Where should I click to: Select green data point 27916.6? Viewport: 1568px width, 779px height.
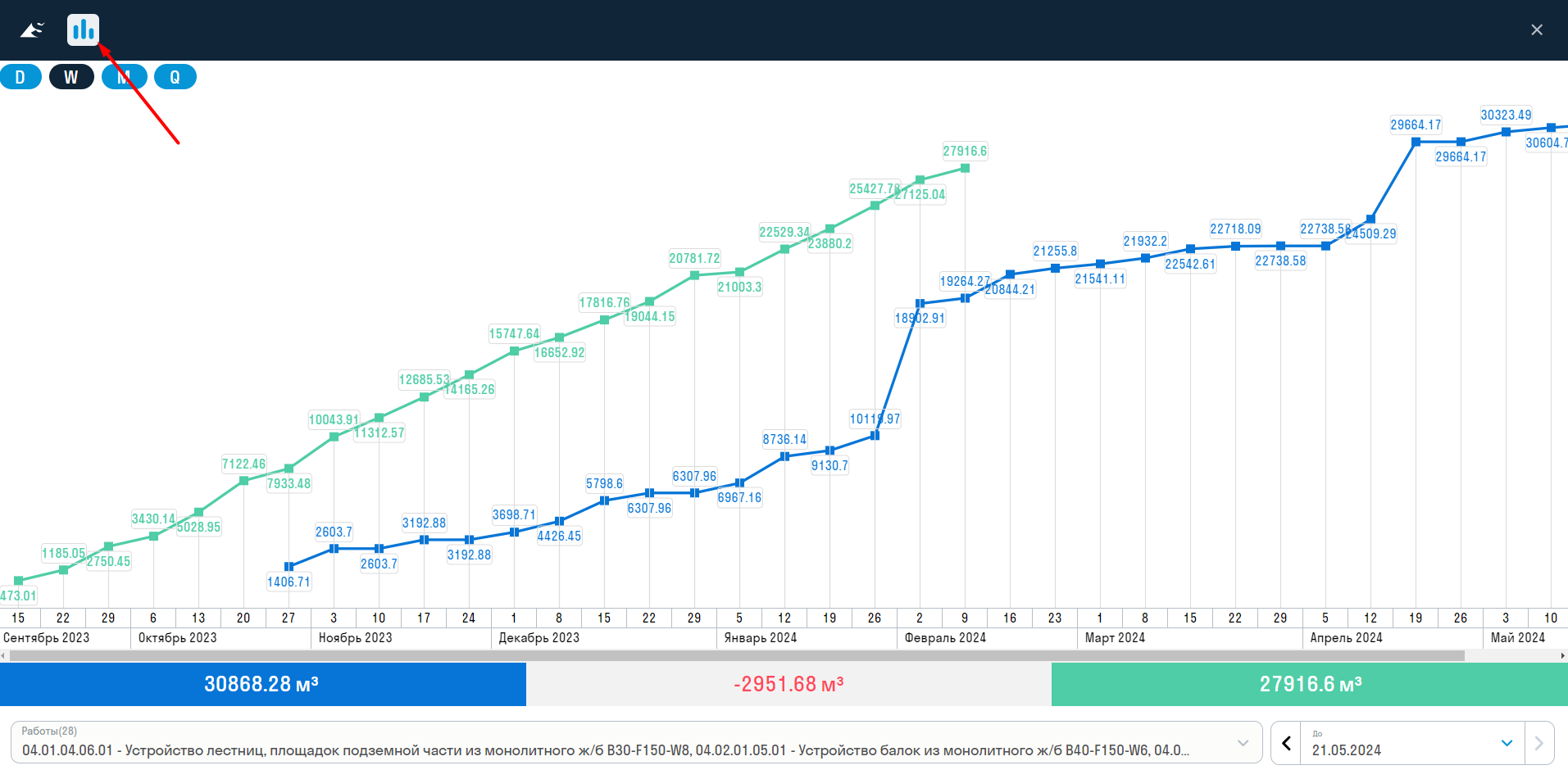(x=965, y=168)
